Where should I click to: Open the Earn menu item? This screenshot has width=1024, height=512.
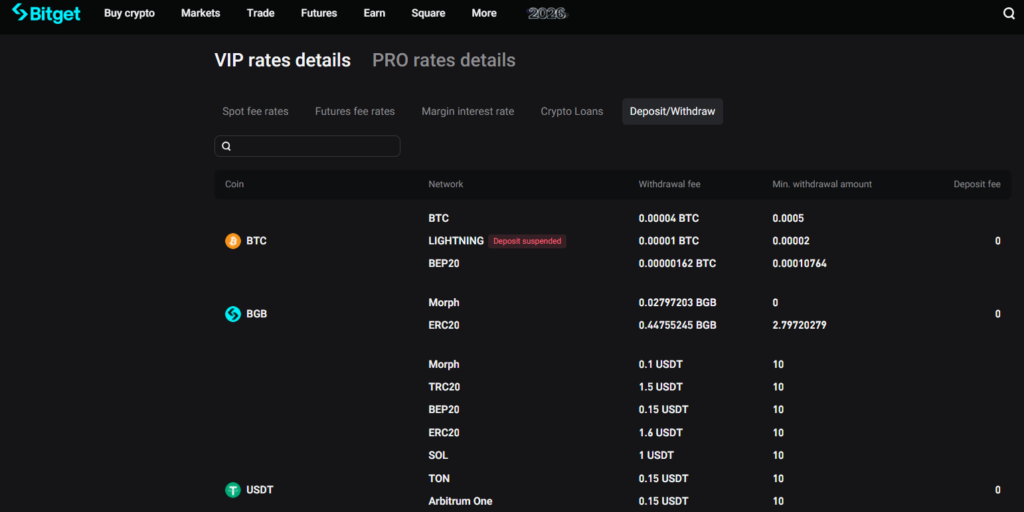click(x=374, y=14)
